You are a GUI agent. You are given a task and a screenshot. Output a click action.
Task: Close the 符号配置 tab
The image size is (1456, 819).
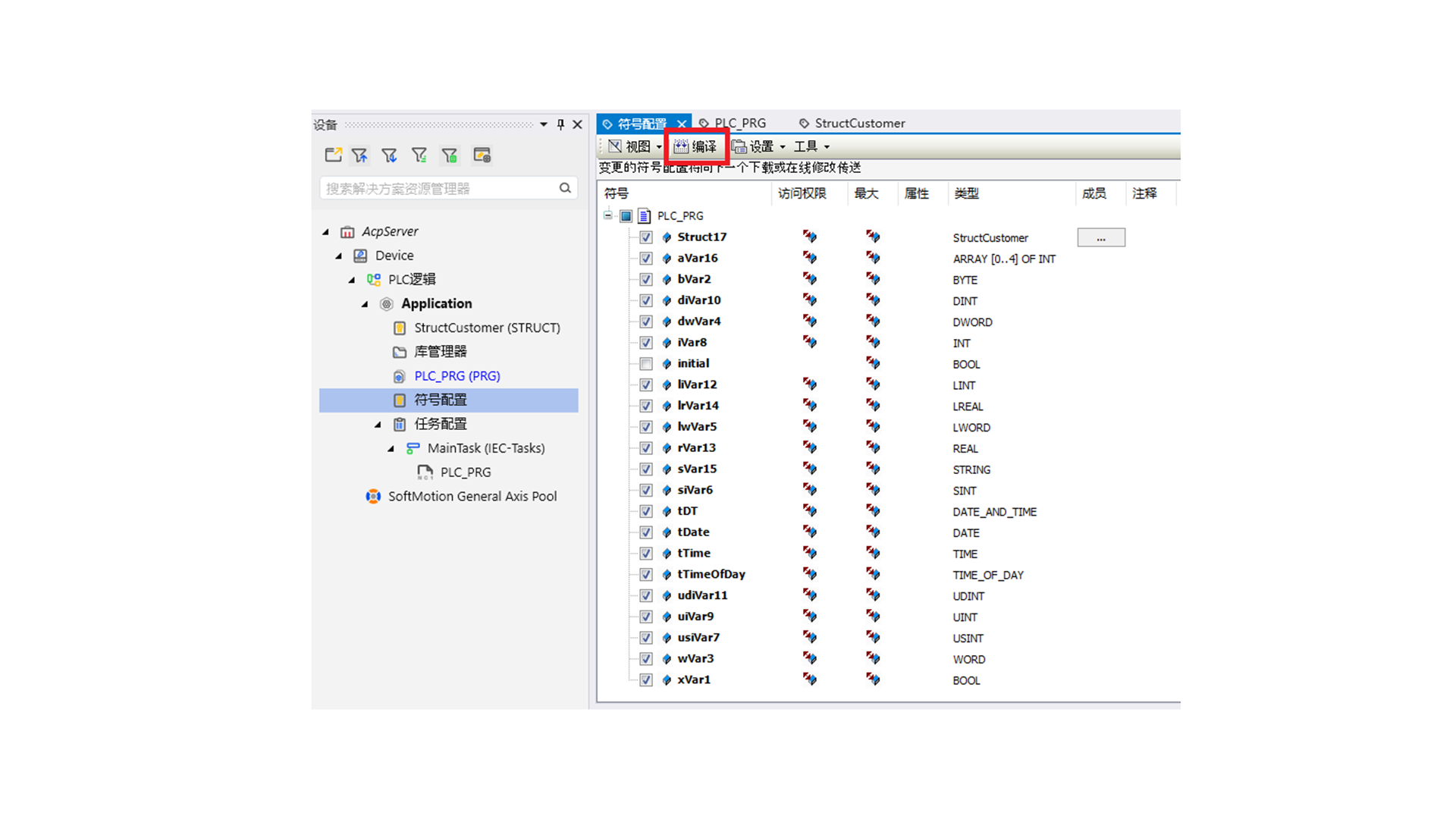click(682, 124)
